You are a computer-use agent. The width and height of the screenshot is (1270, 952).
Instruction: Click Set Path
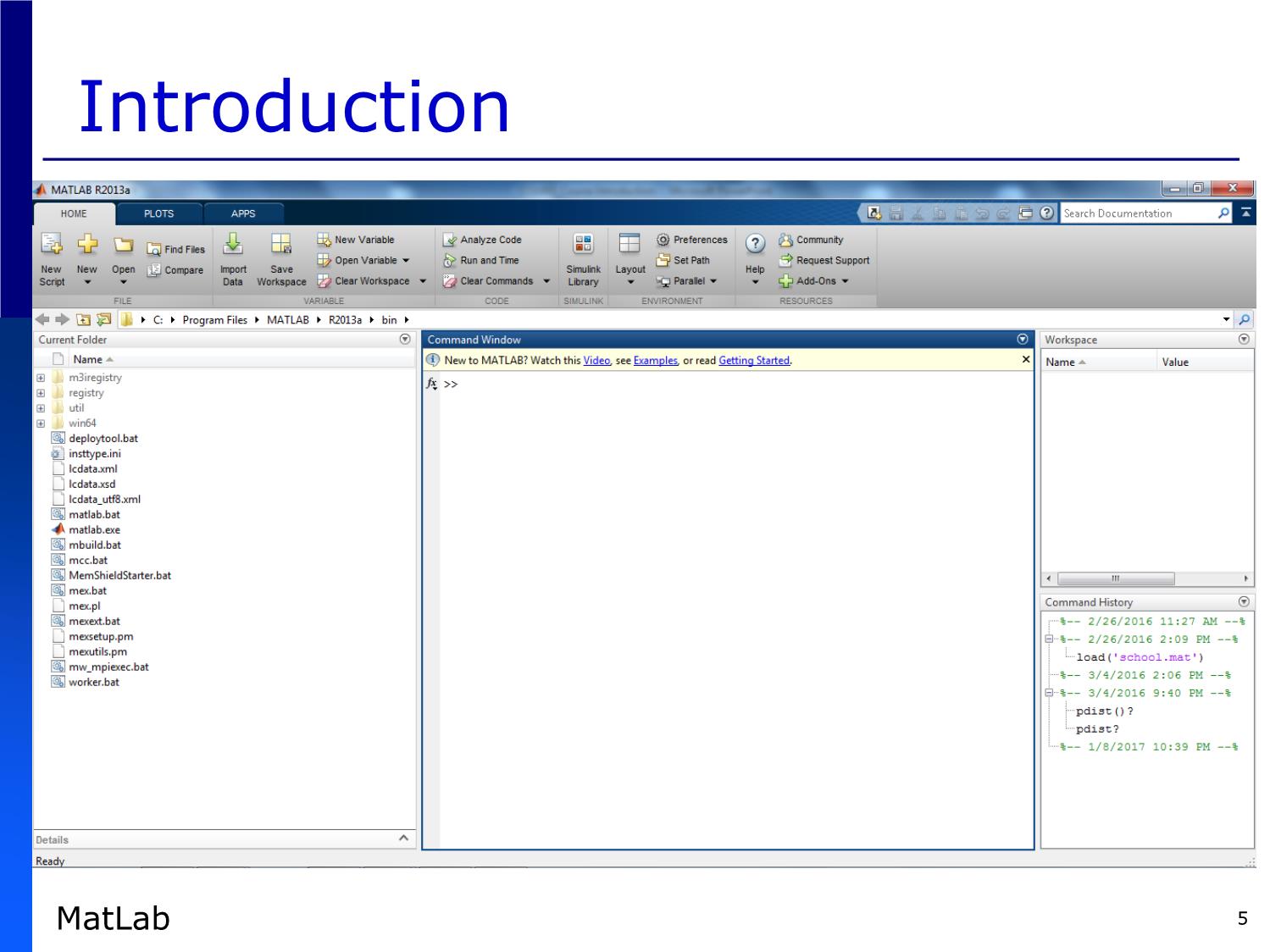tap(683, 260)
